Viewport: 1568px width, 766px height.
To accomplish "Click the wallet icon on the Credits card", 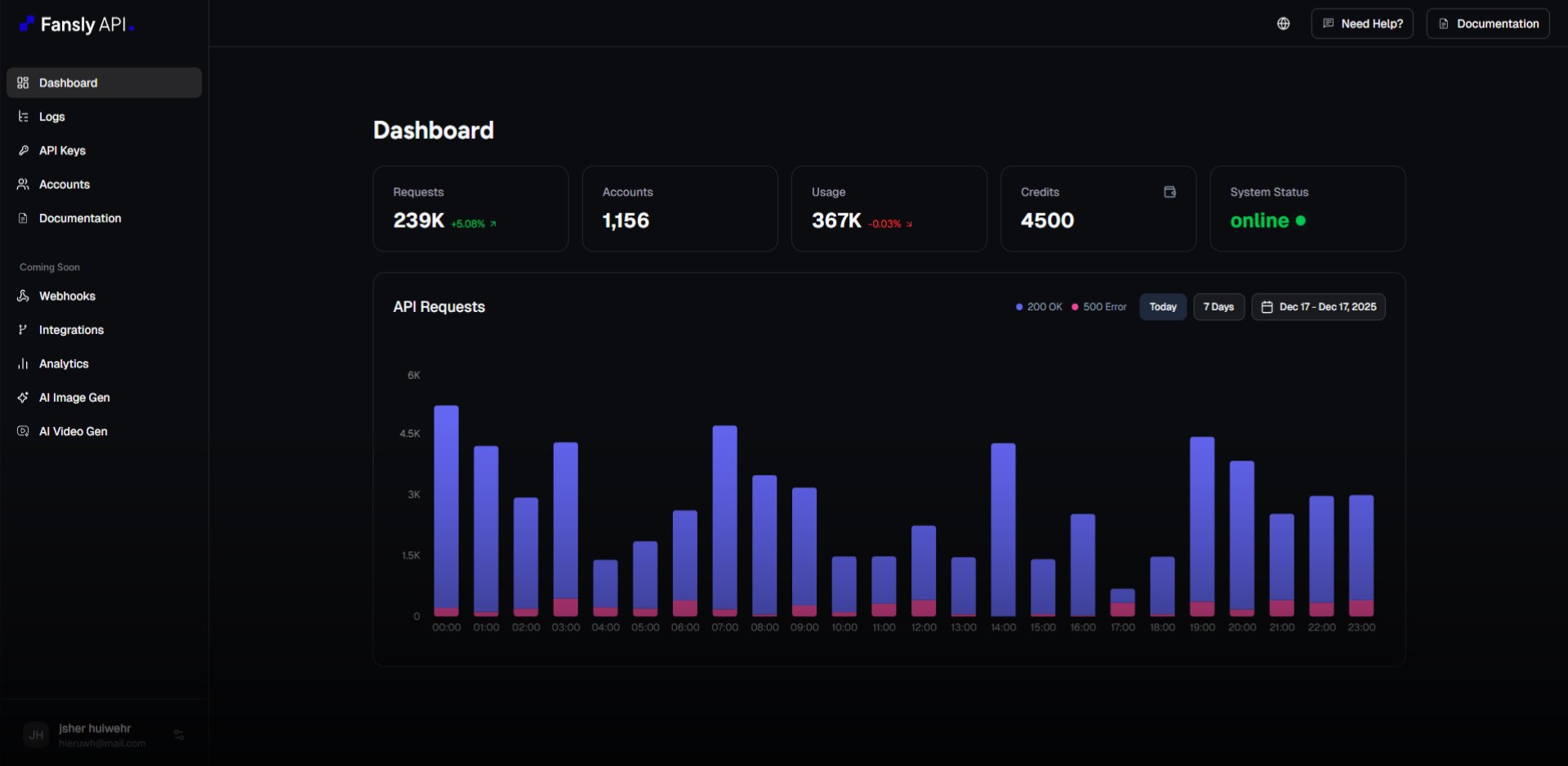I will coord(1169,191).
